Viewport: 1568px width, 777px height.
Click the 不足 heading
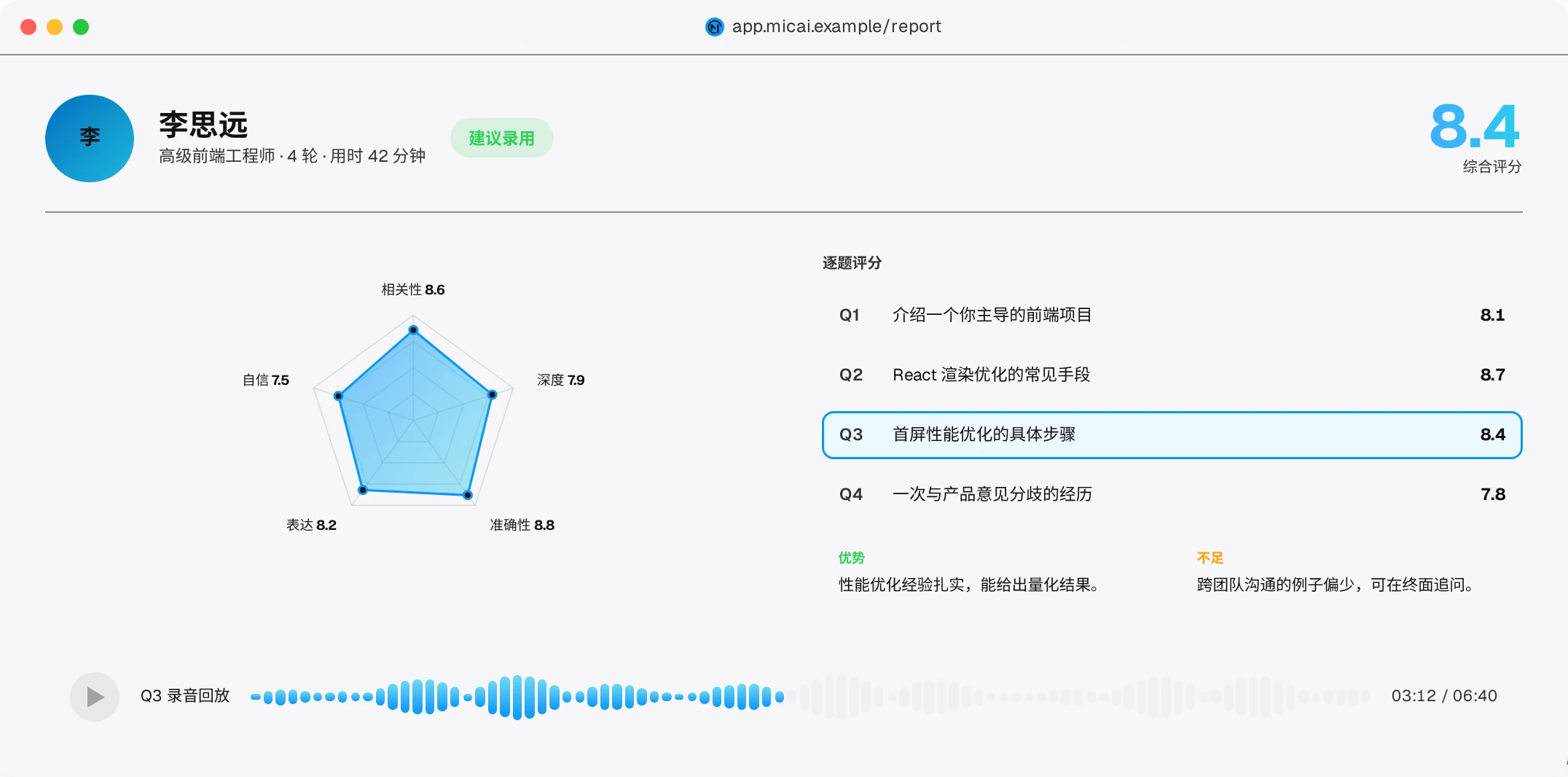click(x=1210, y=558)
